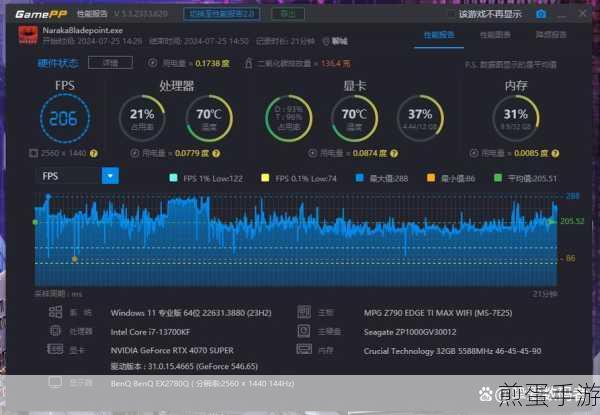600x415 pixels.
Task: Switch to the middle tab after 性能报告
Action: click(495, 35)
